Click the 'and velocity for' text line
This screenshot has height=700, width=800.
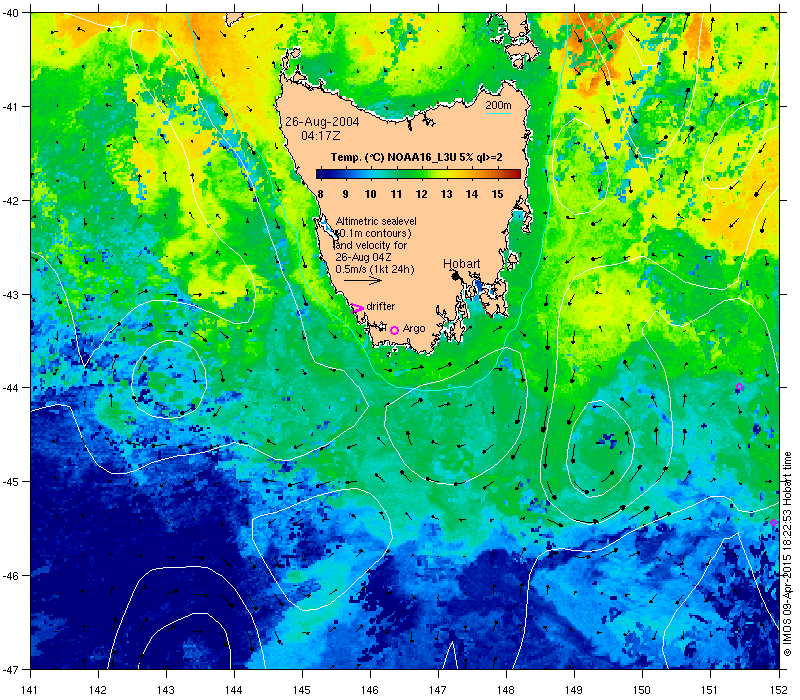click(371, 245)
